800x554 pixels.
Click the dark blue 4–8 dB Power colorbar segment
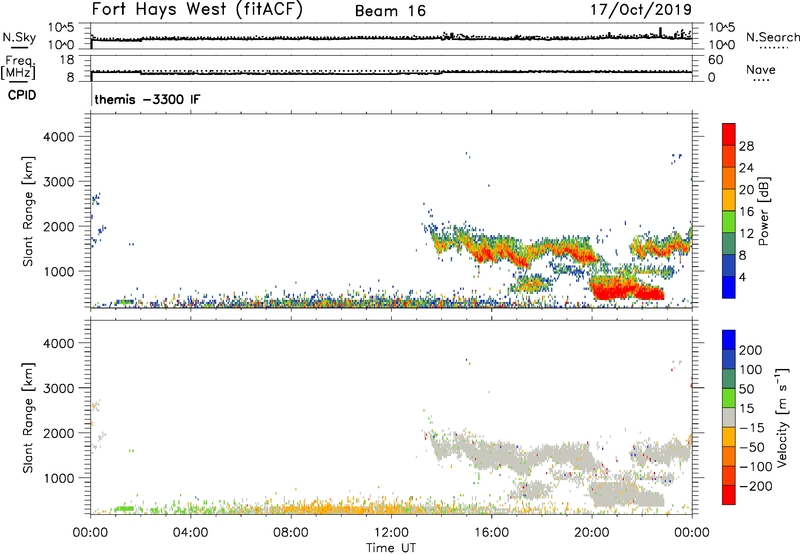(729, 265)
